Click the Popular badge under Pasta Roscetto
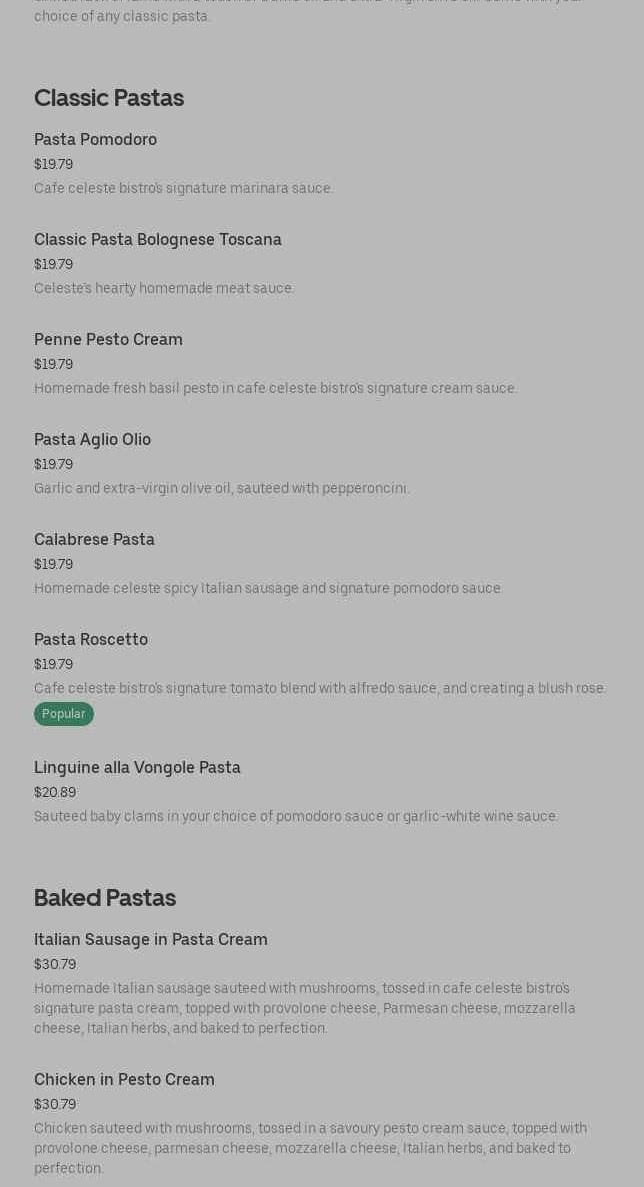 pyautogui.click(x=64, y=714)
